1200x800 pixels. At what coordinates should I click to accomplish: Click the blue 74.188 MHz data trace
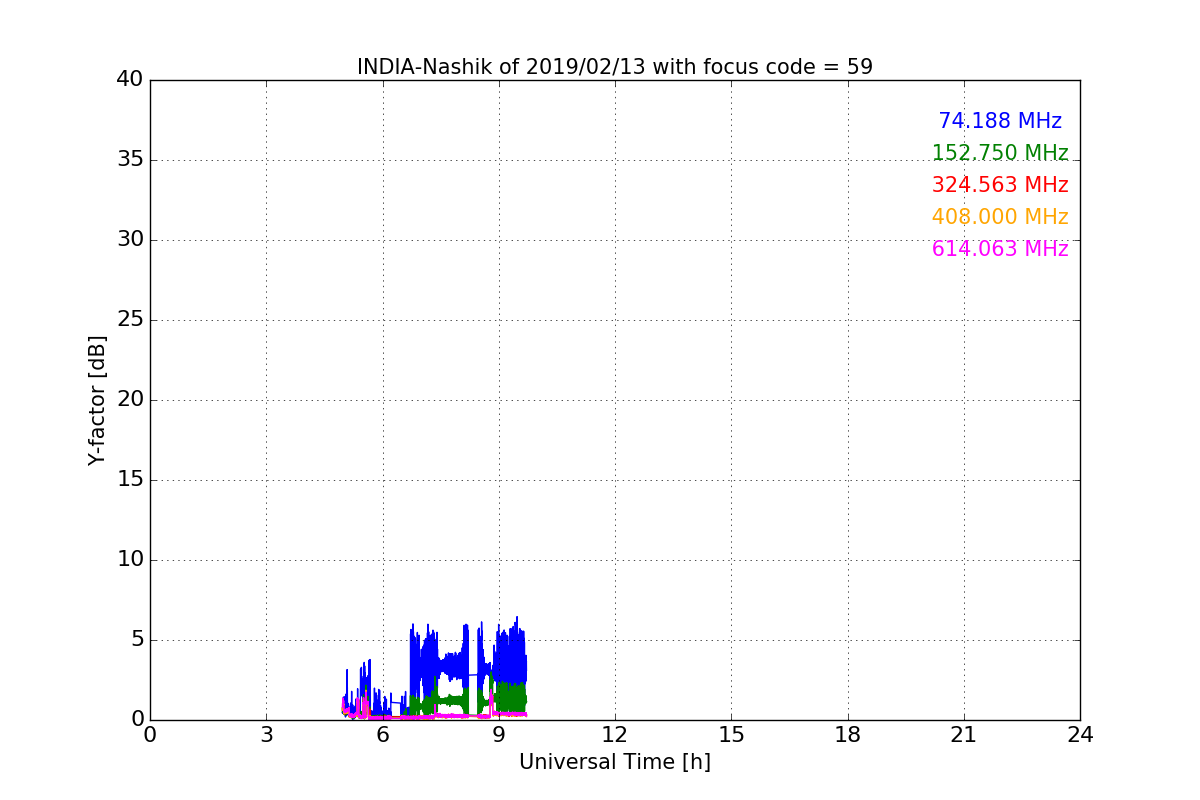click(512, 660)
